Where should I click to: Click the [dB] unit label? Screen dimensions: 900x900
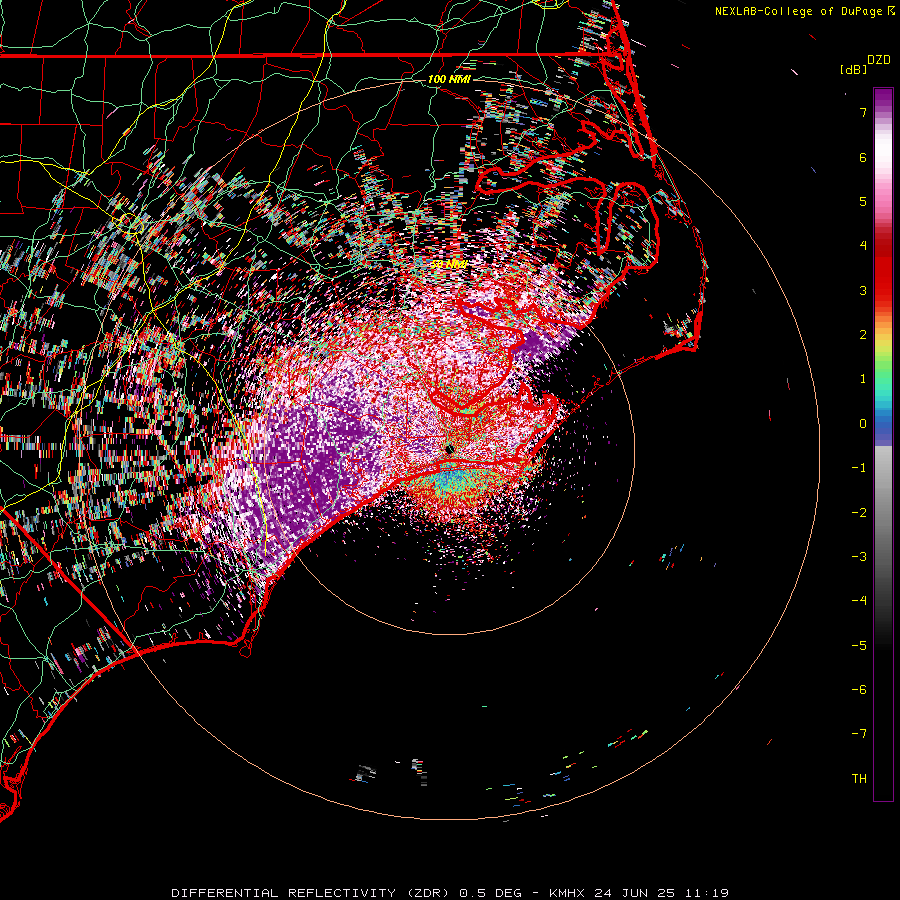[x=854, y=69]
